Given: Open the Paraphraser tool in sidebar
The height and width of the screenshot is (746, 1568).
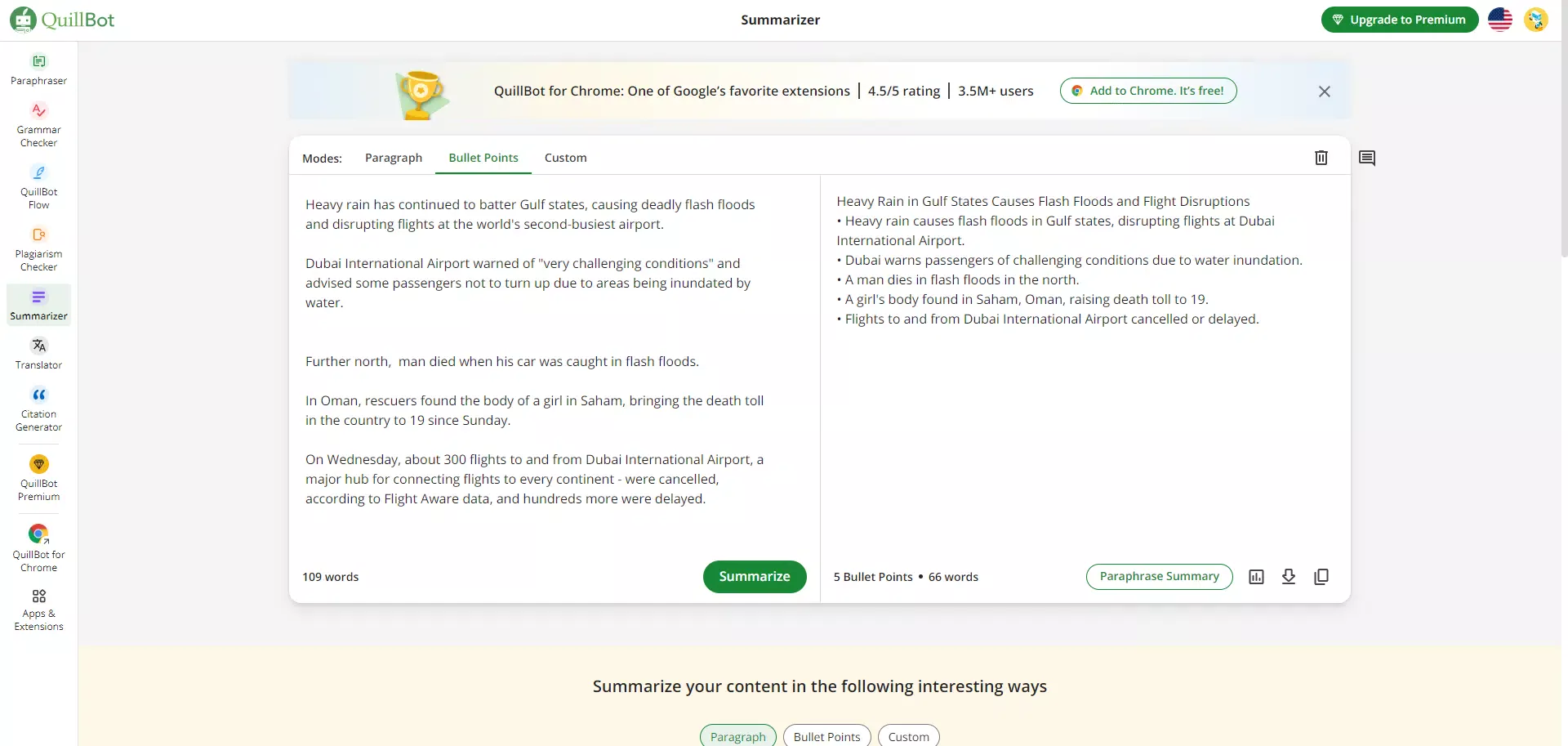Looking at the screenshot, I should click(x=38, y=69).
